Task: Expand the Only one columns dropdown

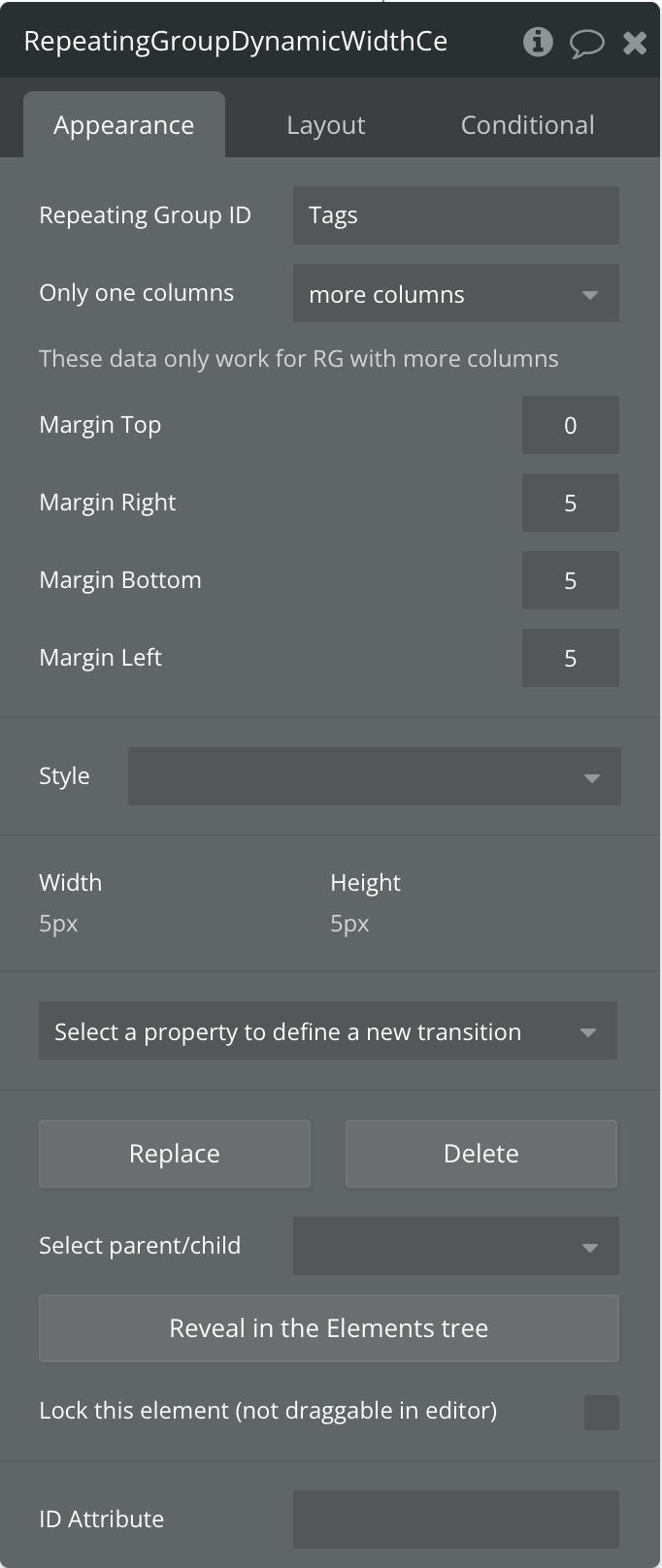Action: coord(456,293)
